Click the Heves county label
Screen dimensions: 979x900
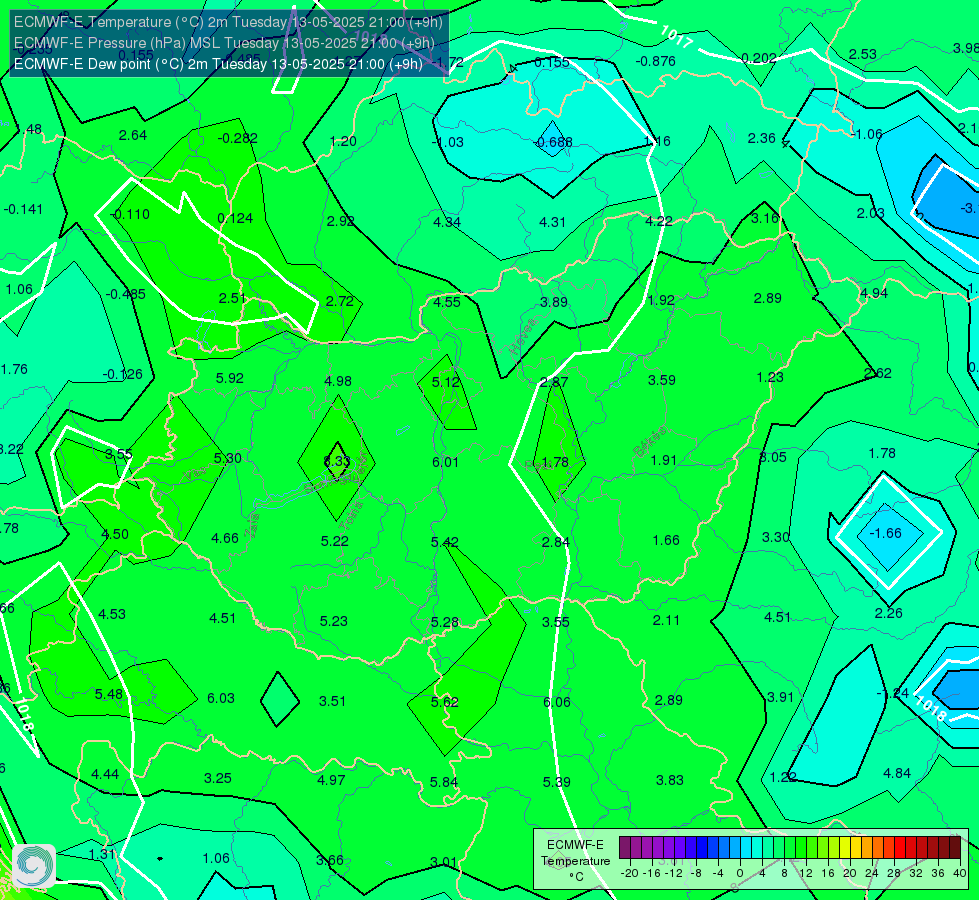coord(523,336)
